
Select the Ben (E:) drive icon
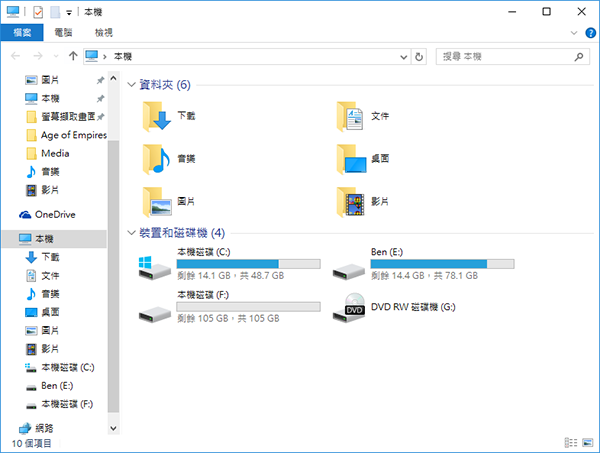(x=348, y=271)
